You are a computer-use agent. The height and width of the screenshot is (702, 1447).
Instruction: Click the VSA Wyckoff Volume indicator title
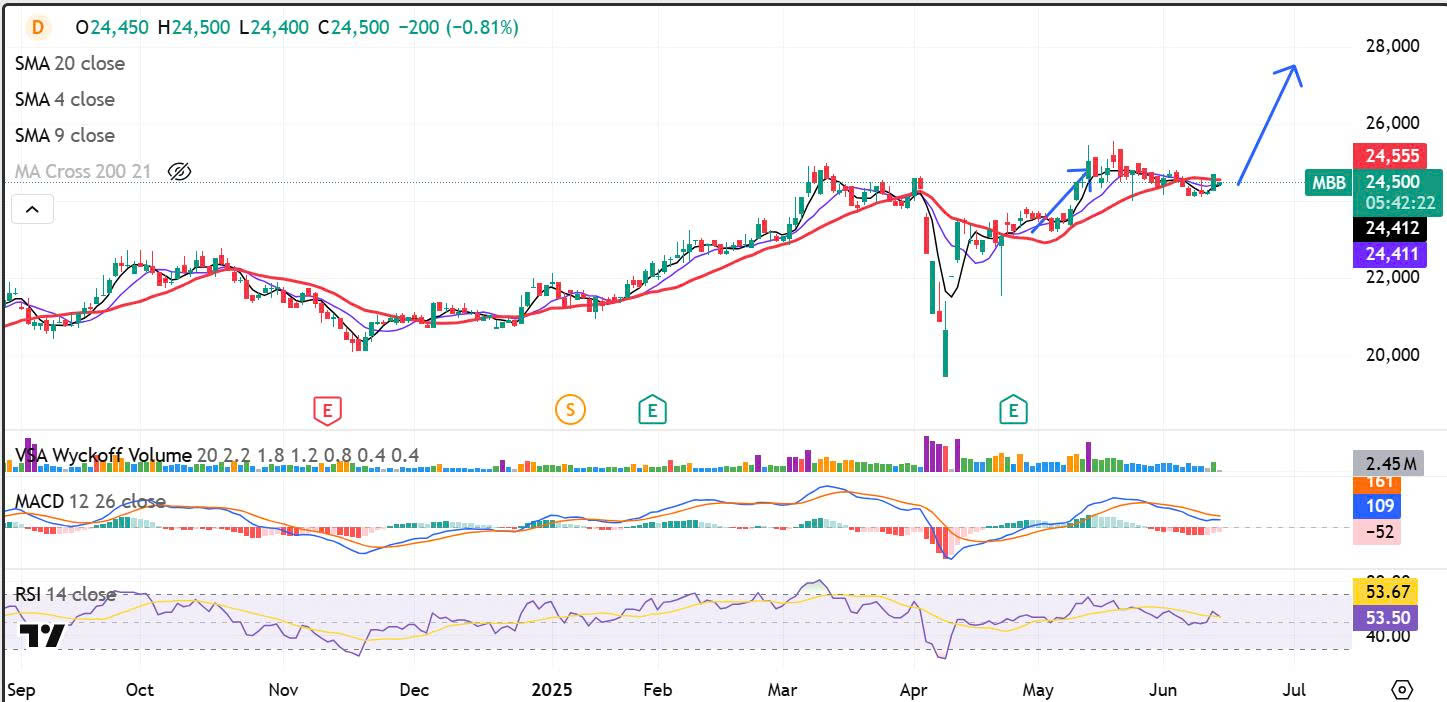[103, 456]
